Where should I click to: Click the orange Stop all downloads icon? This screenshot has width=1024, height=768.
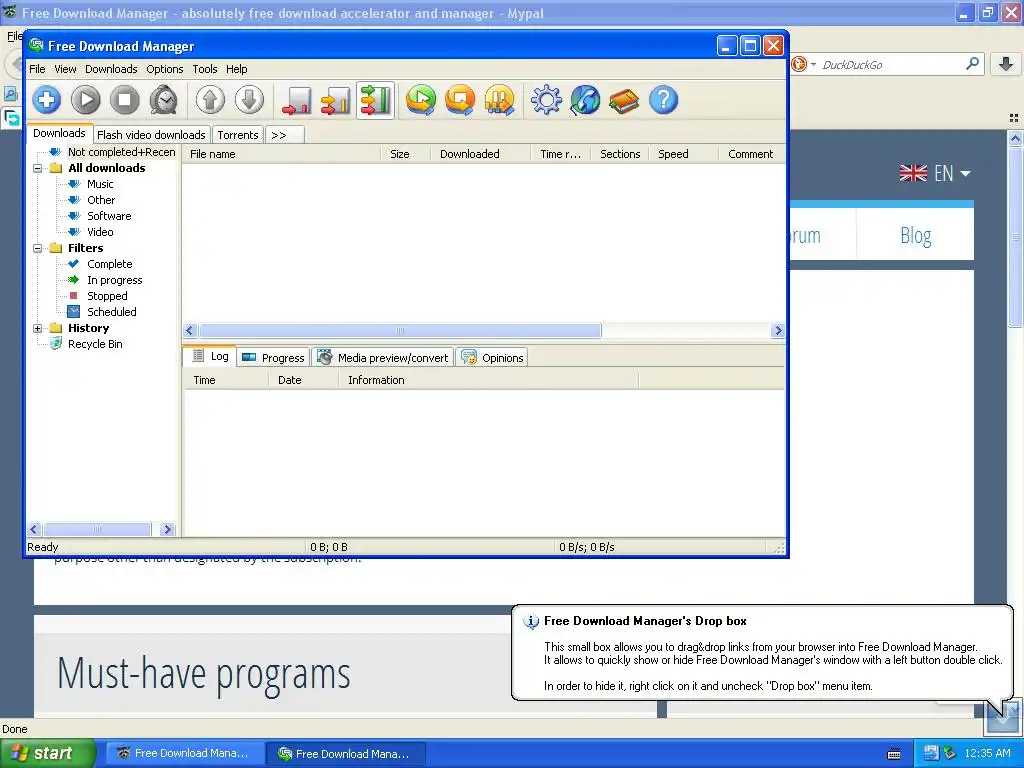click(460, 100)
